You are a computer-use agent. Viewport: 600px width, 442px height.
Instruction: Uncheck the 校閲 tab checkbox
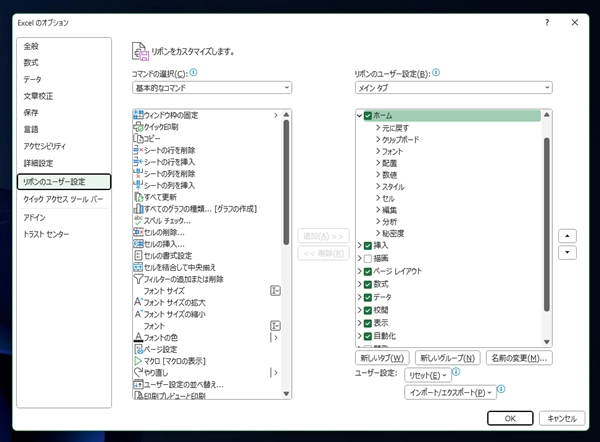[x=368, y=310]
